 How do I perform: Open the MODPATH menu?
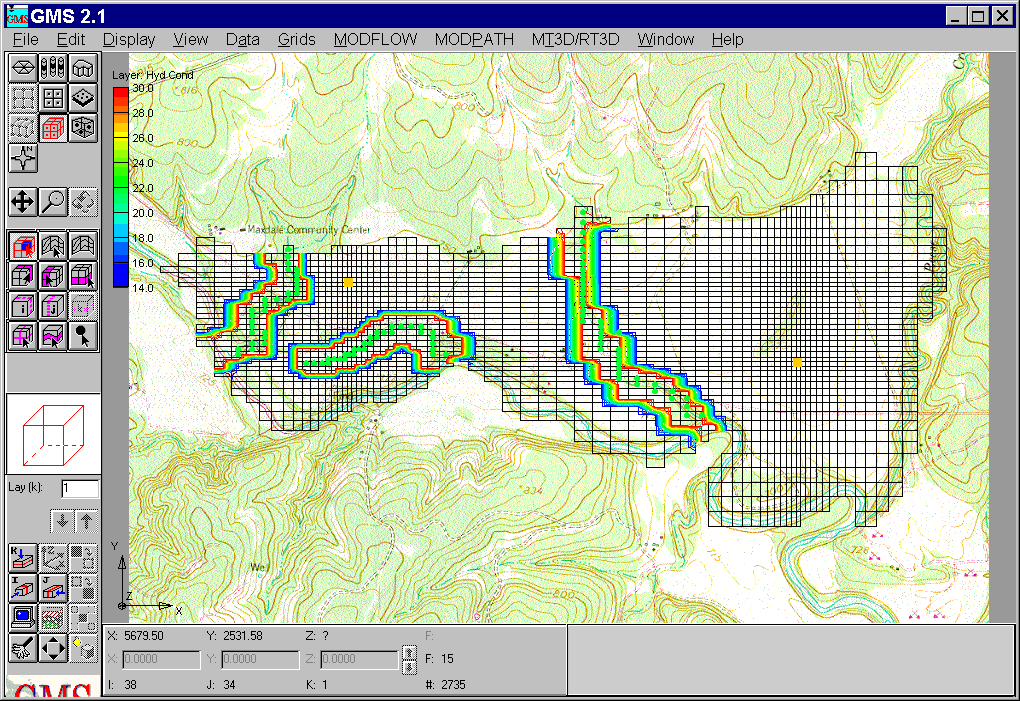coord(474,40)
